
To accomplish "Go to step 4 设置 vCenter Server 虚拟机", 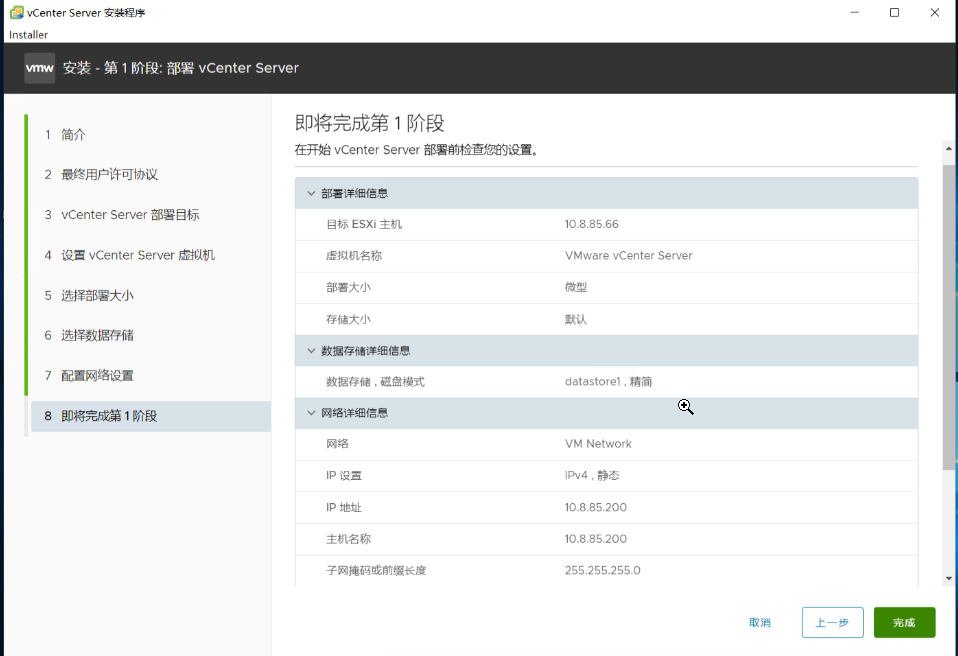I will click(x=130, y=255).
